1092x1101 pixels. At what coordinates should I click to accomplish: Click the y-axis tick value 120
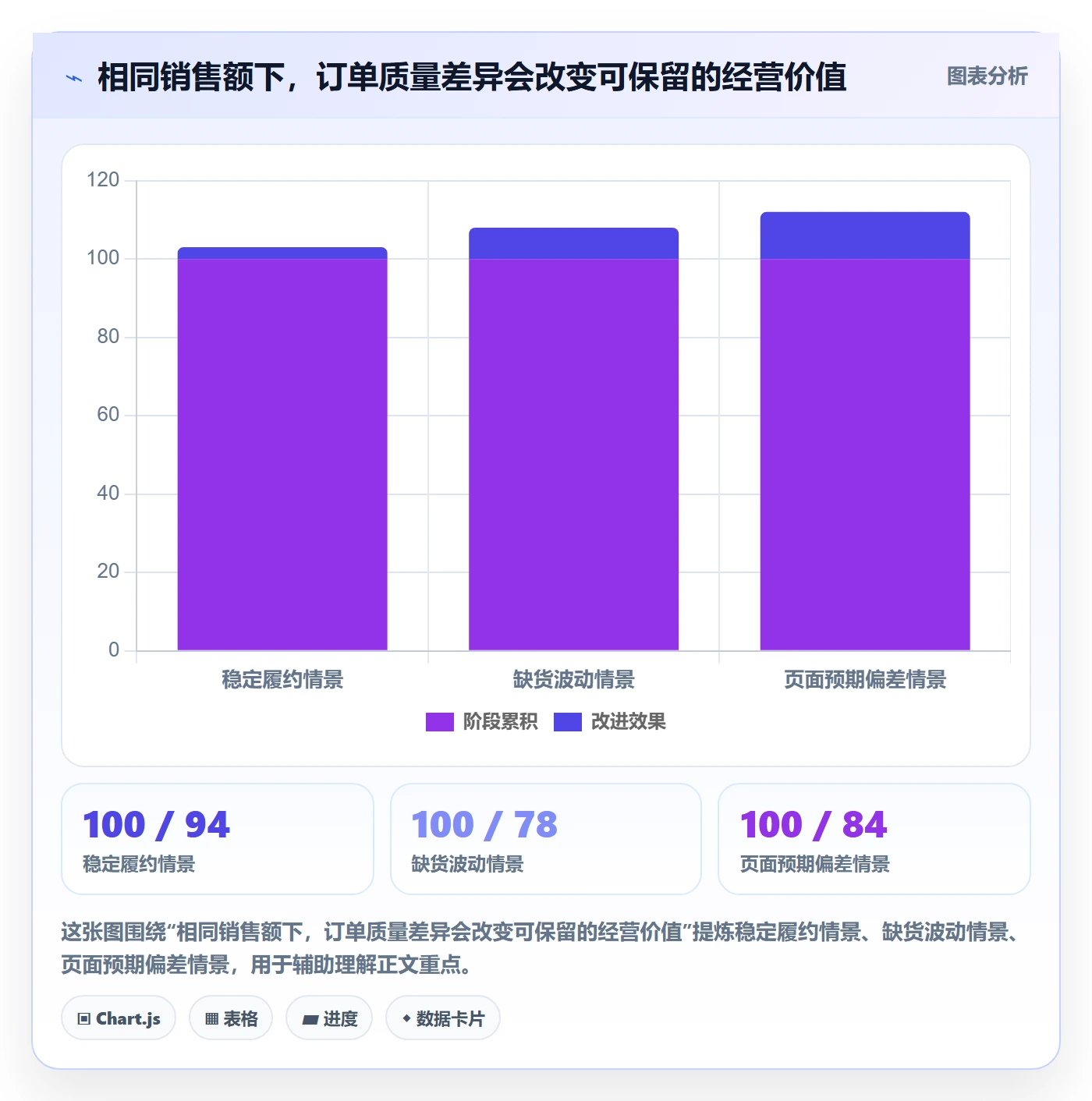pos(103,180)
